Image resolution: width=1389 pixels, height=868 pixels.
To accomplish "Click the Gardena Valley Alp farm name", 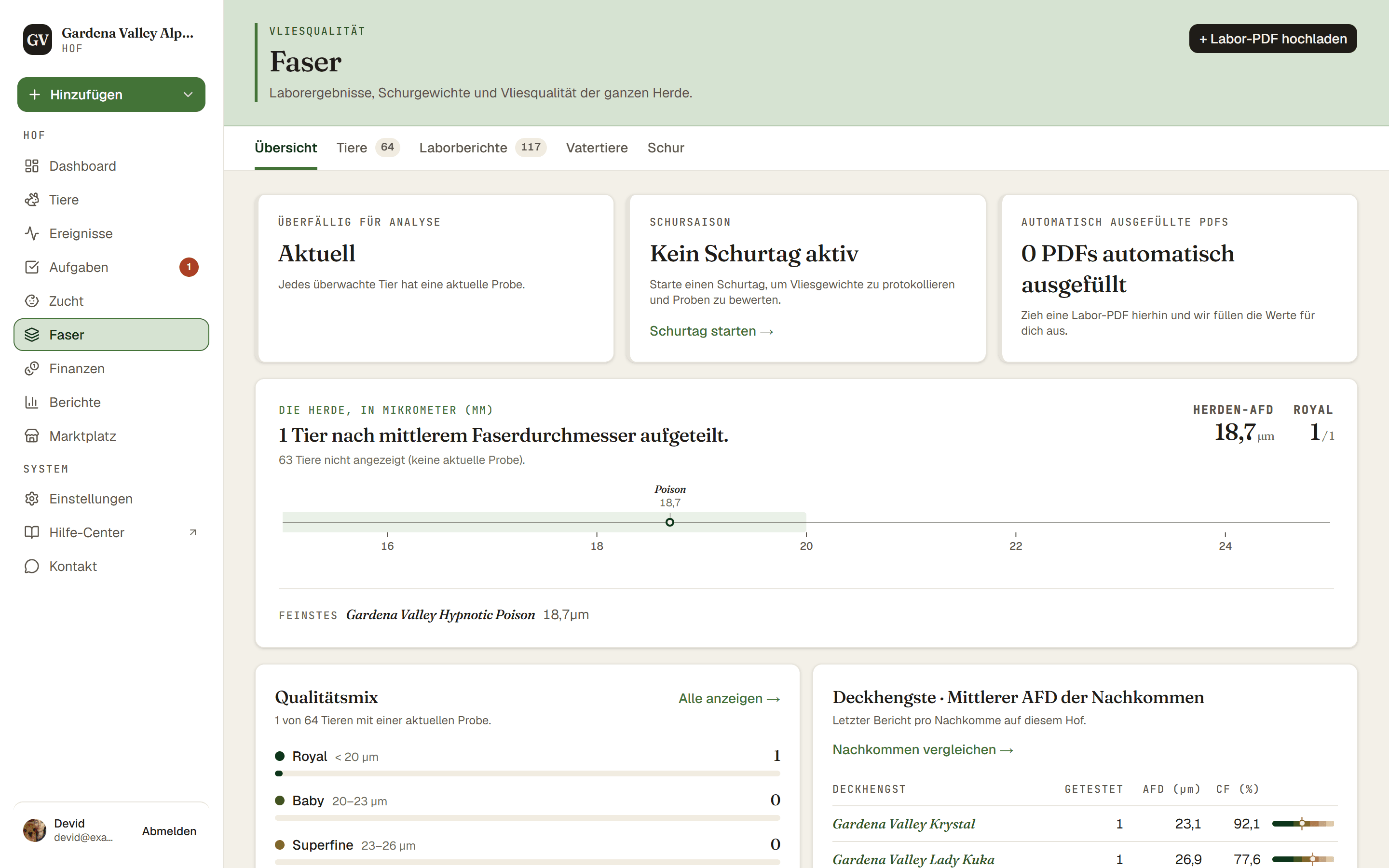I will click(127, 33).
